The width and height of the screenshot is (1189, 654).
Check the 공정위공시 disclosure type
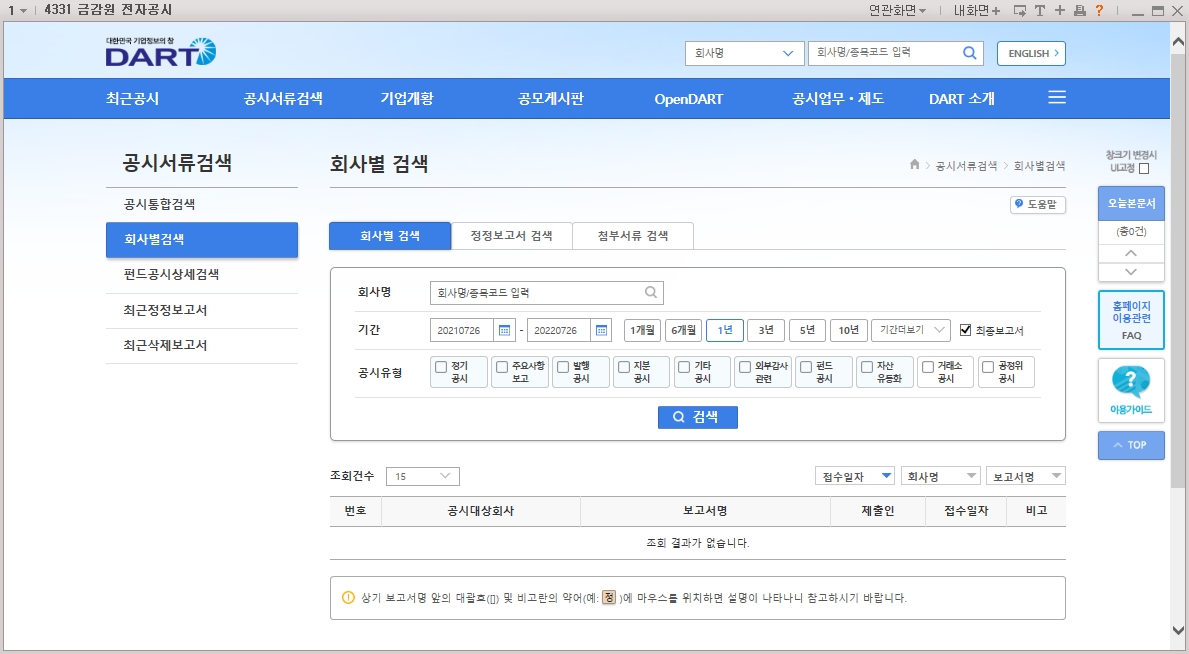tap(988, 366)
